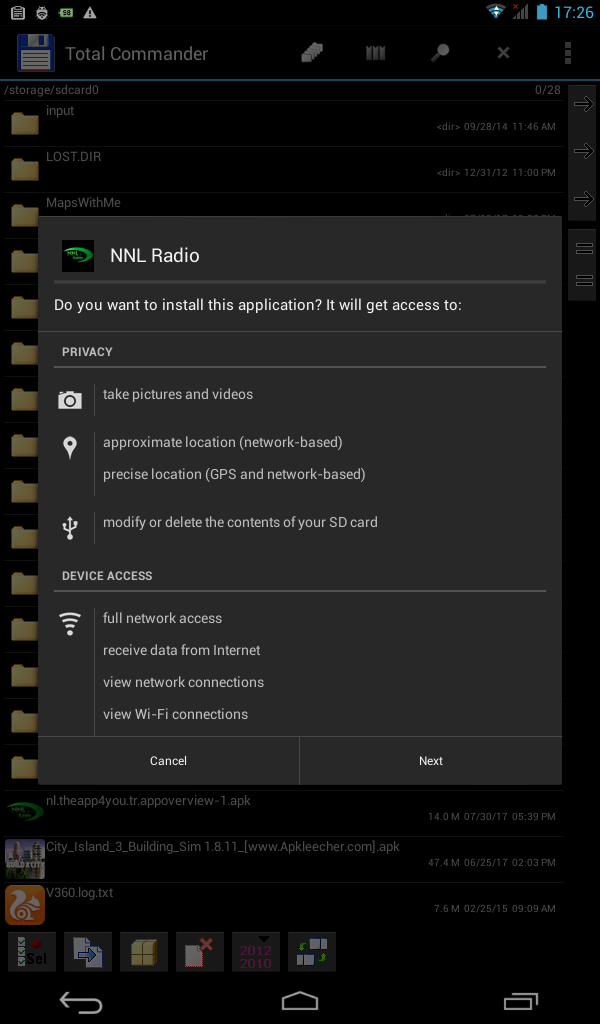Tap Next to continue installation
Viewport: 600px width, 1024px height.
[431, 761]
